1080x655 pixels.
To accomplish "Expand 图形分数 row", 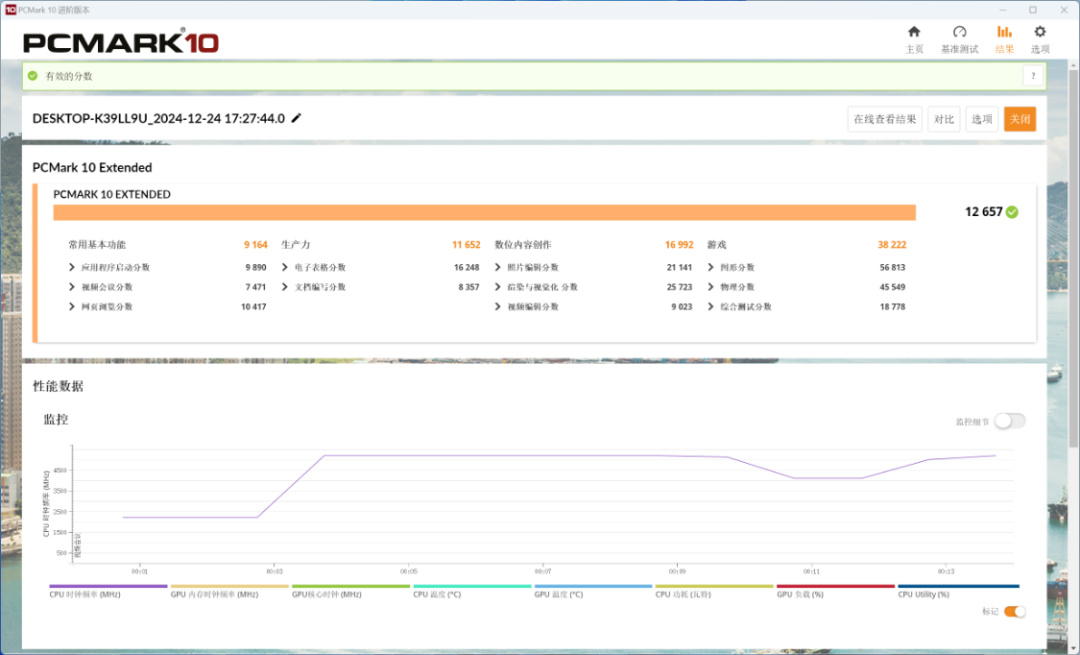I will coord(710,267).
